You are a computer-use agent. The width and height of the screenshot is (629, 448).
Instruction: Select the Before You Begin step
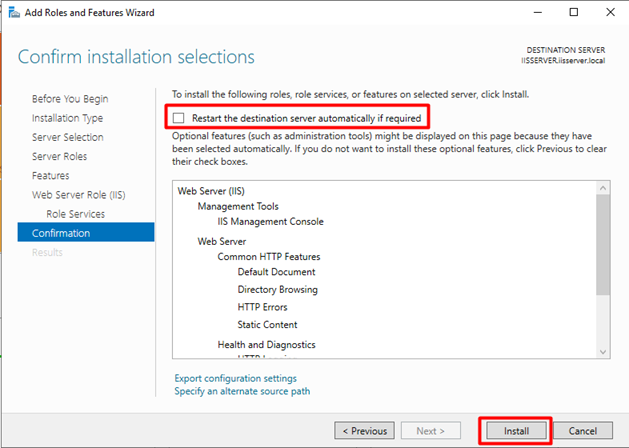(70, 99)
